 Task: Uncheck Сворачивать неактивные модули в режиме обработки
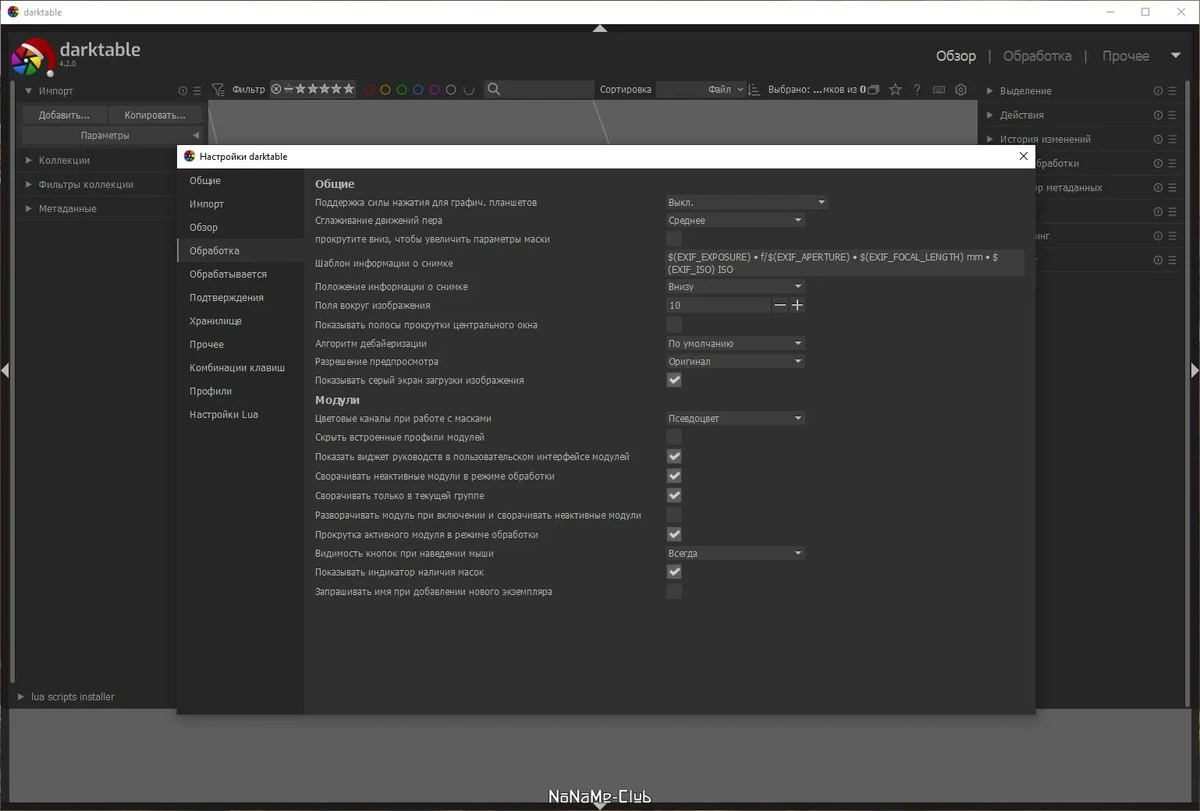[x=674, y=476]
